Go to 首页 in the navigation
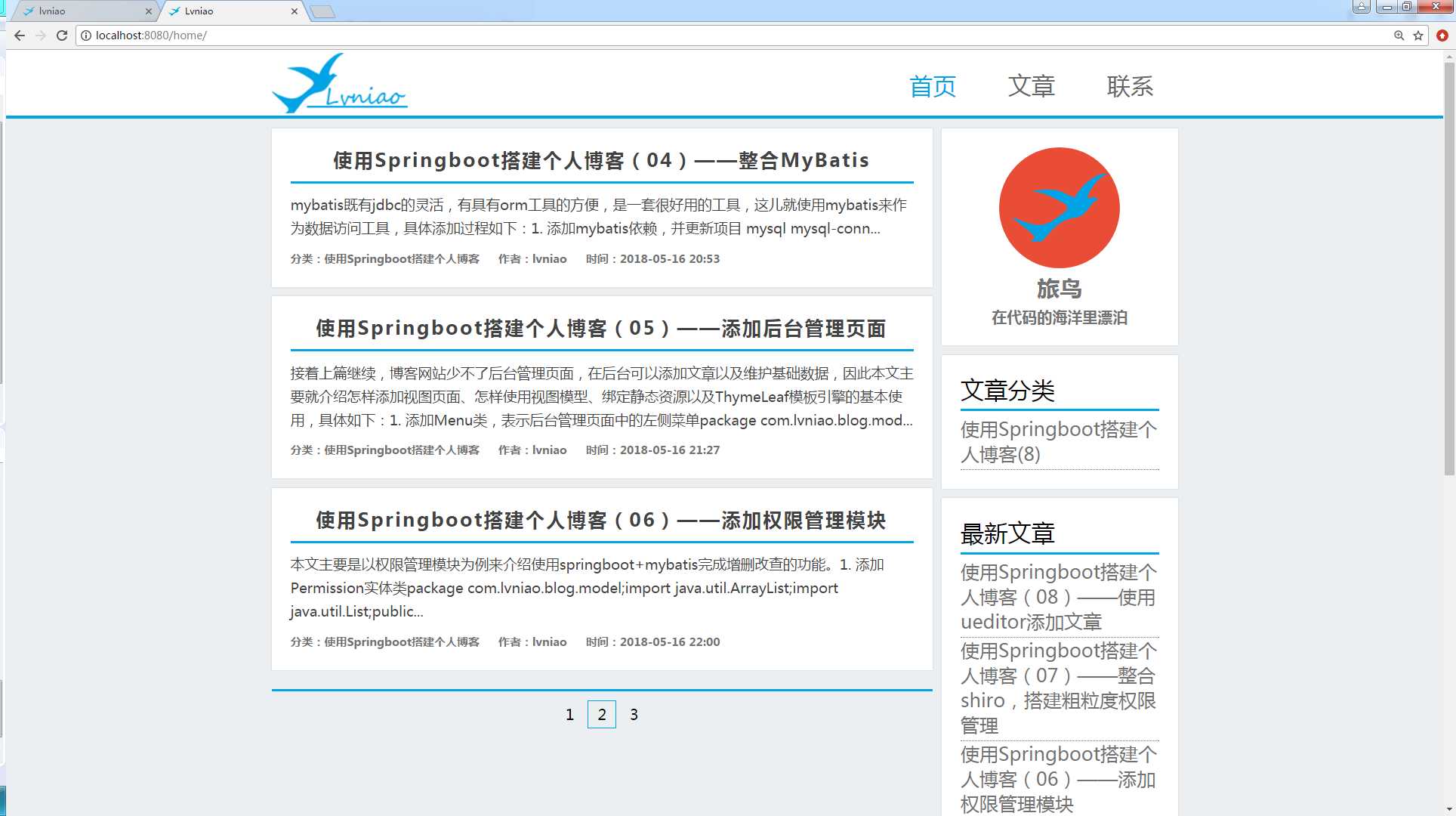The height and width of the screenshot is (816, 1456). point(933,86)
